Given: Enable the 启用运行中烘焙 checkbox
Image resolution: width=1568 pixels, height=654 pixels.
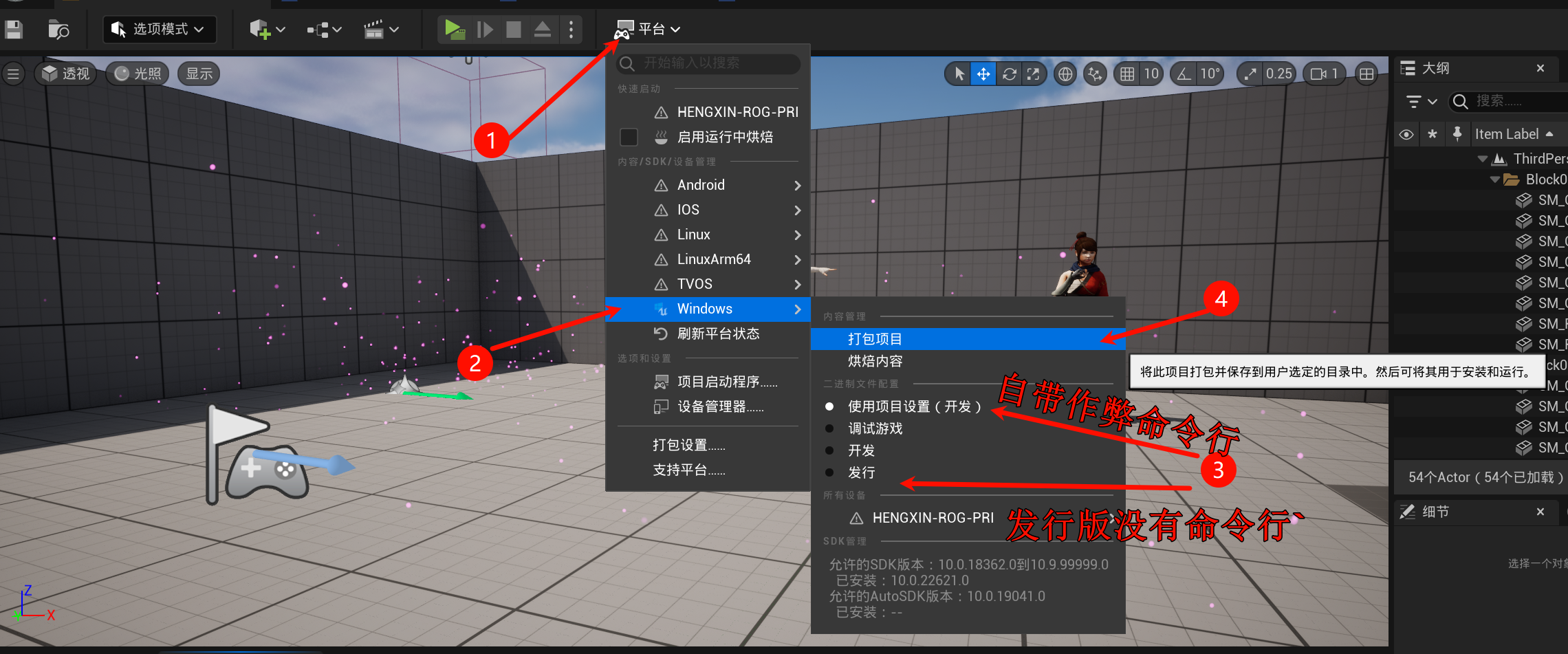Looking at the screenshot, I should point(629,137).
